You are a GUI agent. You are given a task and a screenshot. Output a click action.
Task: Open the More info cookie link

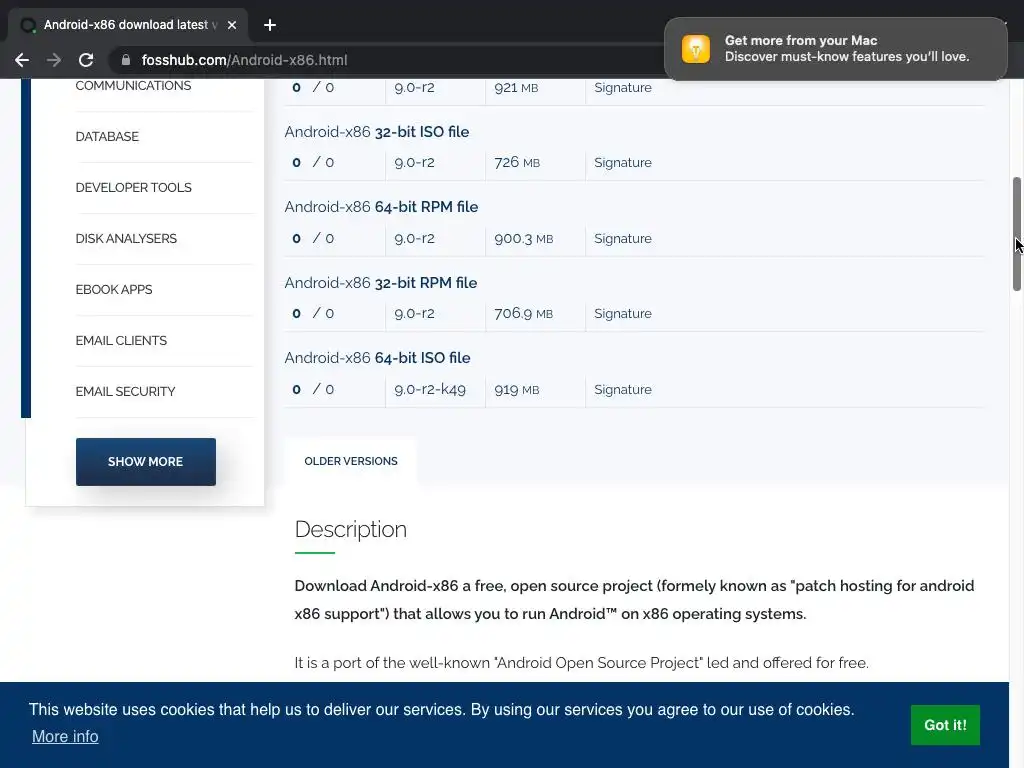pos(65,737)
